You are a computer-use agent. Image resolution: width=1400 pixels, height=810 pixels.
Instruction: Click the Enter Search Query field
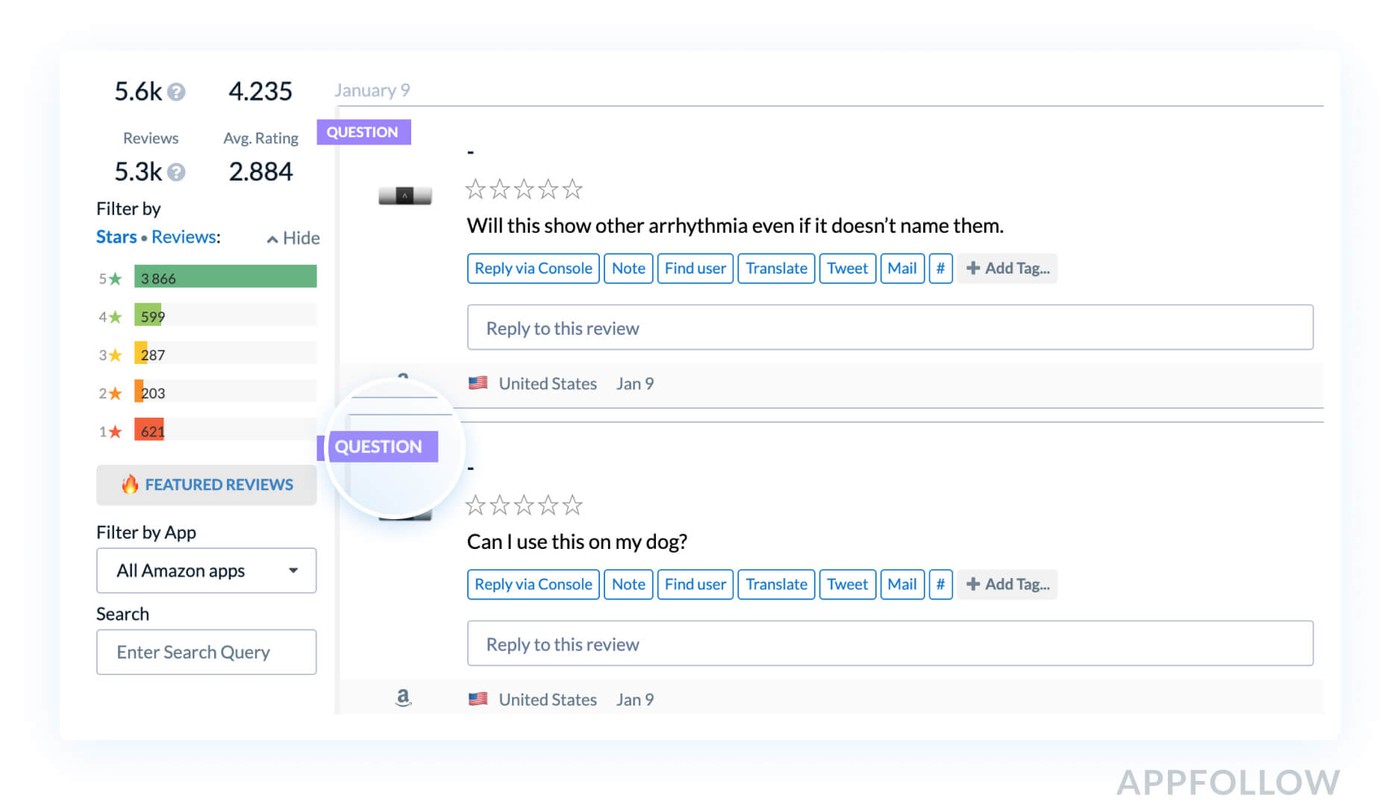click(206, 652)
